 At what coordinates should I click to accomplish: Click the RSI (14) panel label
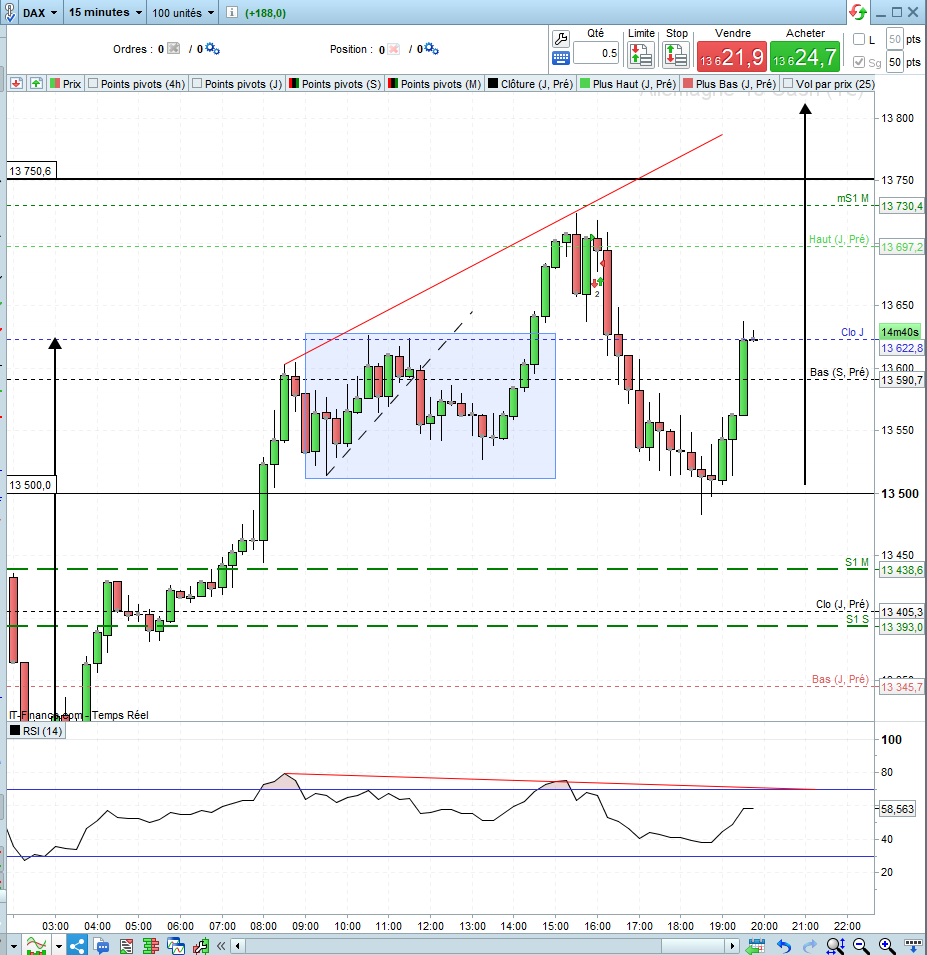(37, 731)
